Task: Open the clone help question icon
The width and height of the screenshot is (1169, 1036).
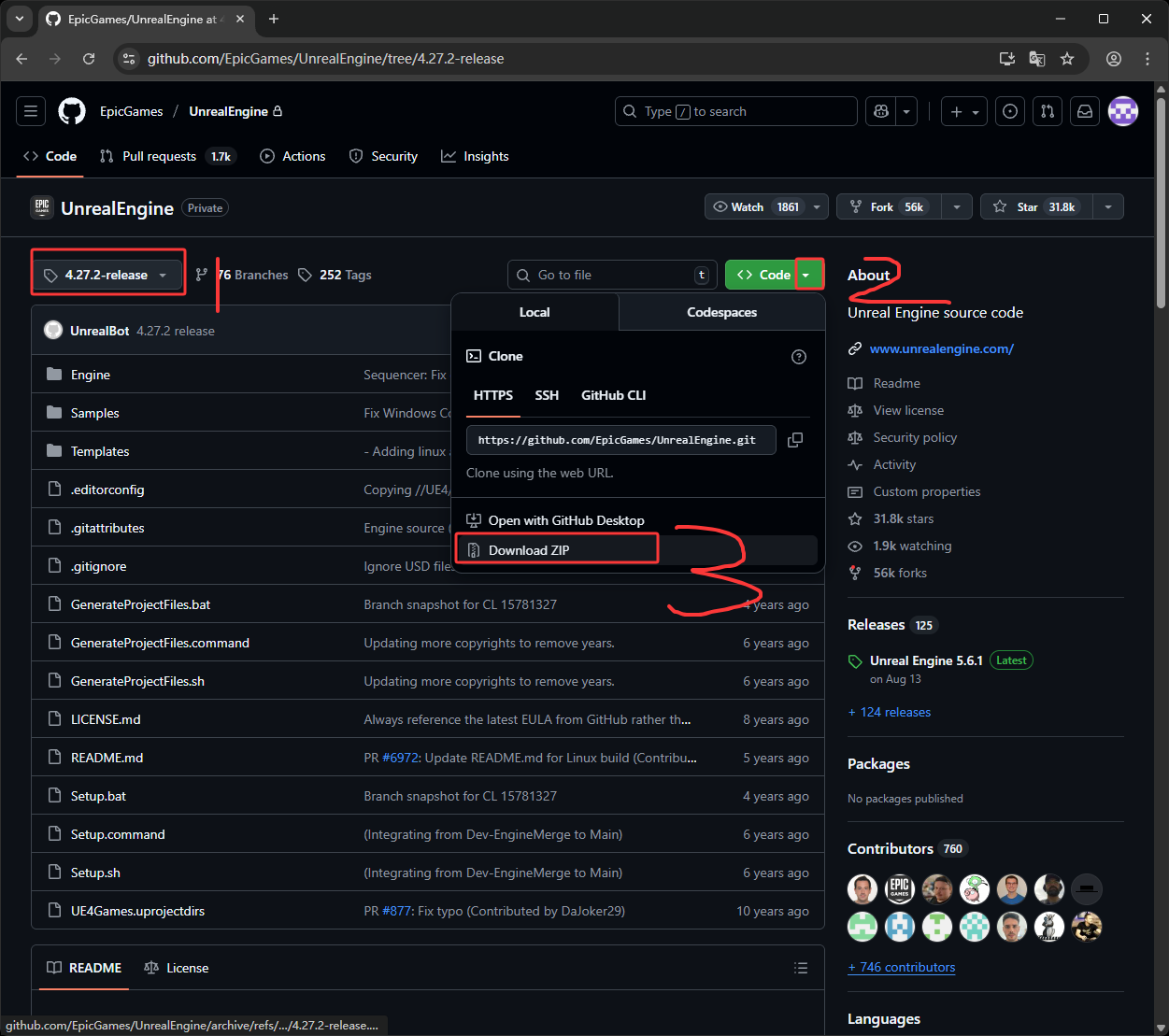Action: 799,357
